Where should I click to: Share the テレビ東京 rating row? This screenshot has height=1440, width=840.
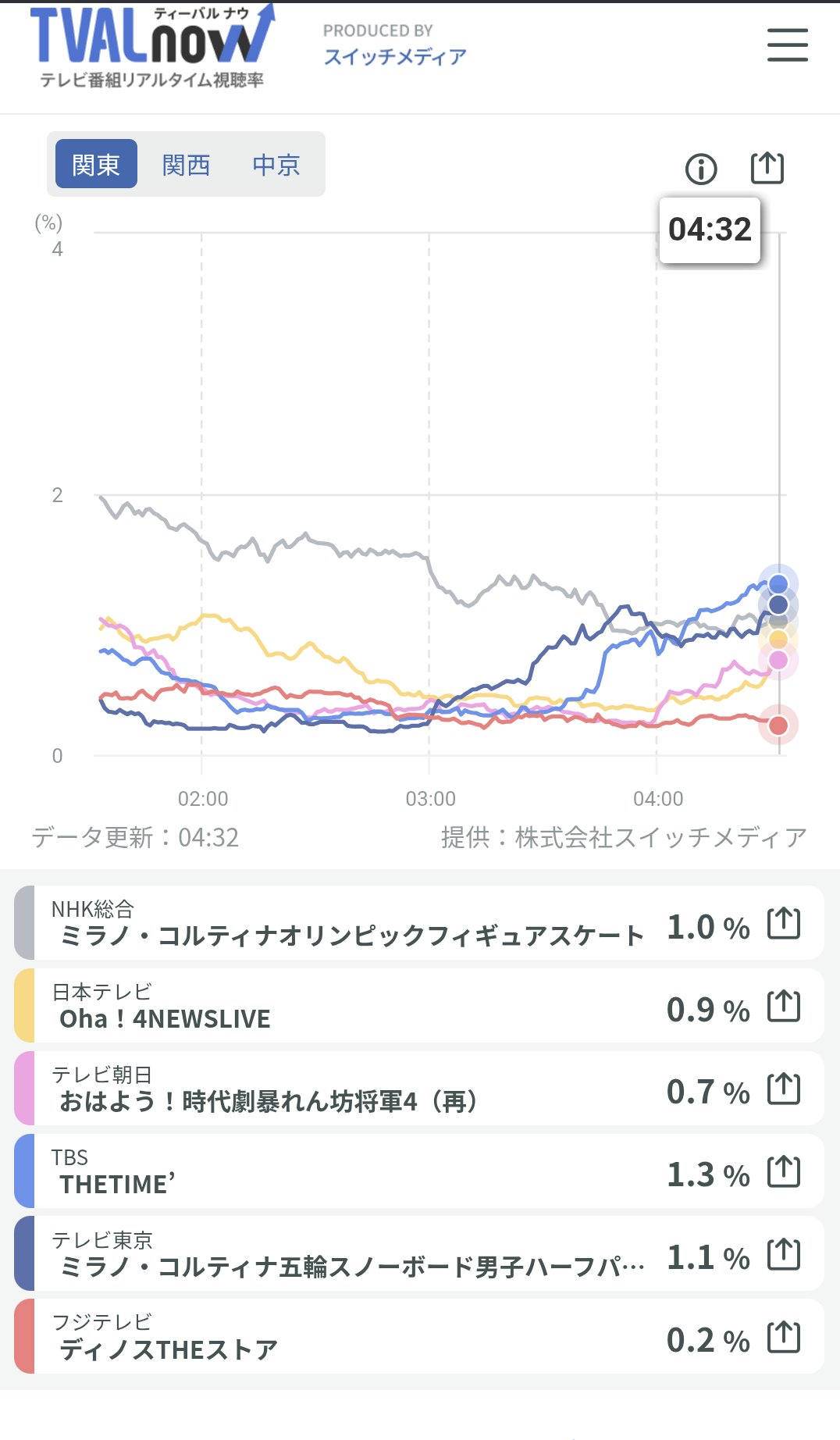pos(784,1254)
